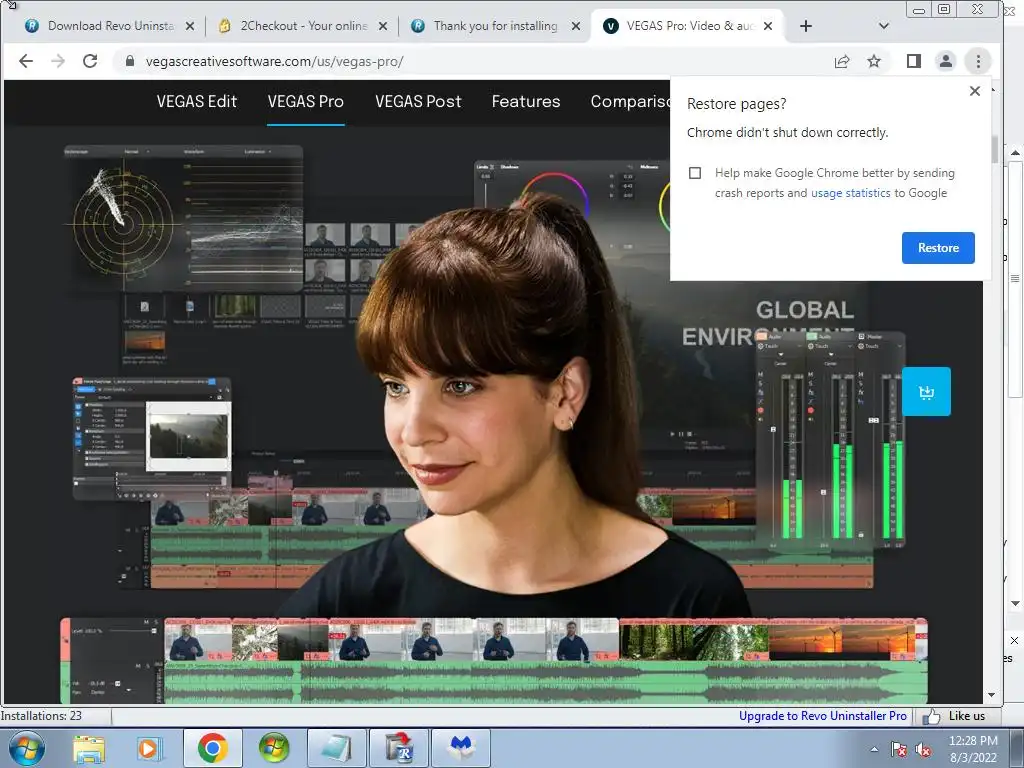The width and height of the screenshot is (1024, 768).
Task: Click the Chrome taskbar icon
Action: tap(212, 748)
